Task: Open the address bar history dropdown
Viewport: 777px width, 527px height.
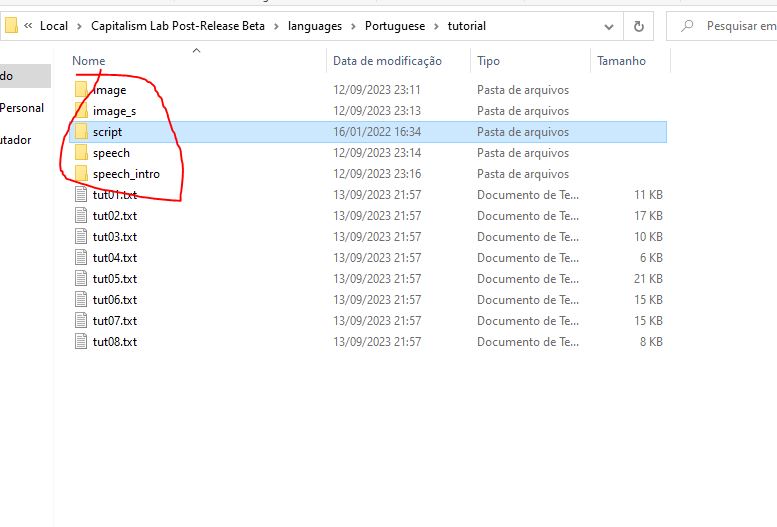Action: tap(609, 27)
